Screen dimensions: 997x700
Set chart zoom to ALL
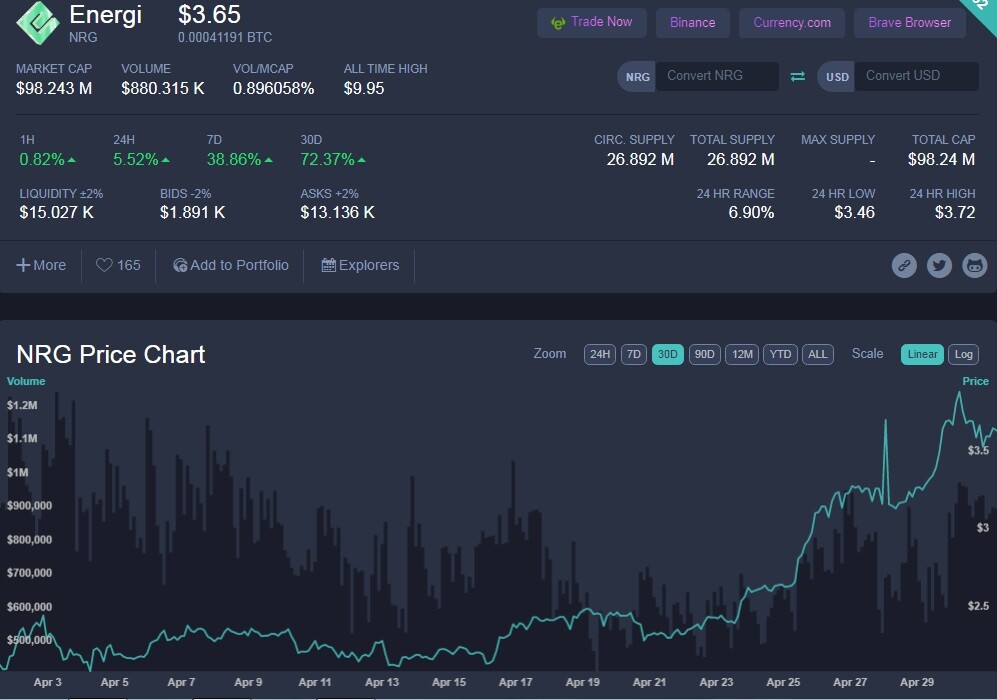tap(818, 354)
